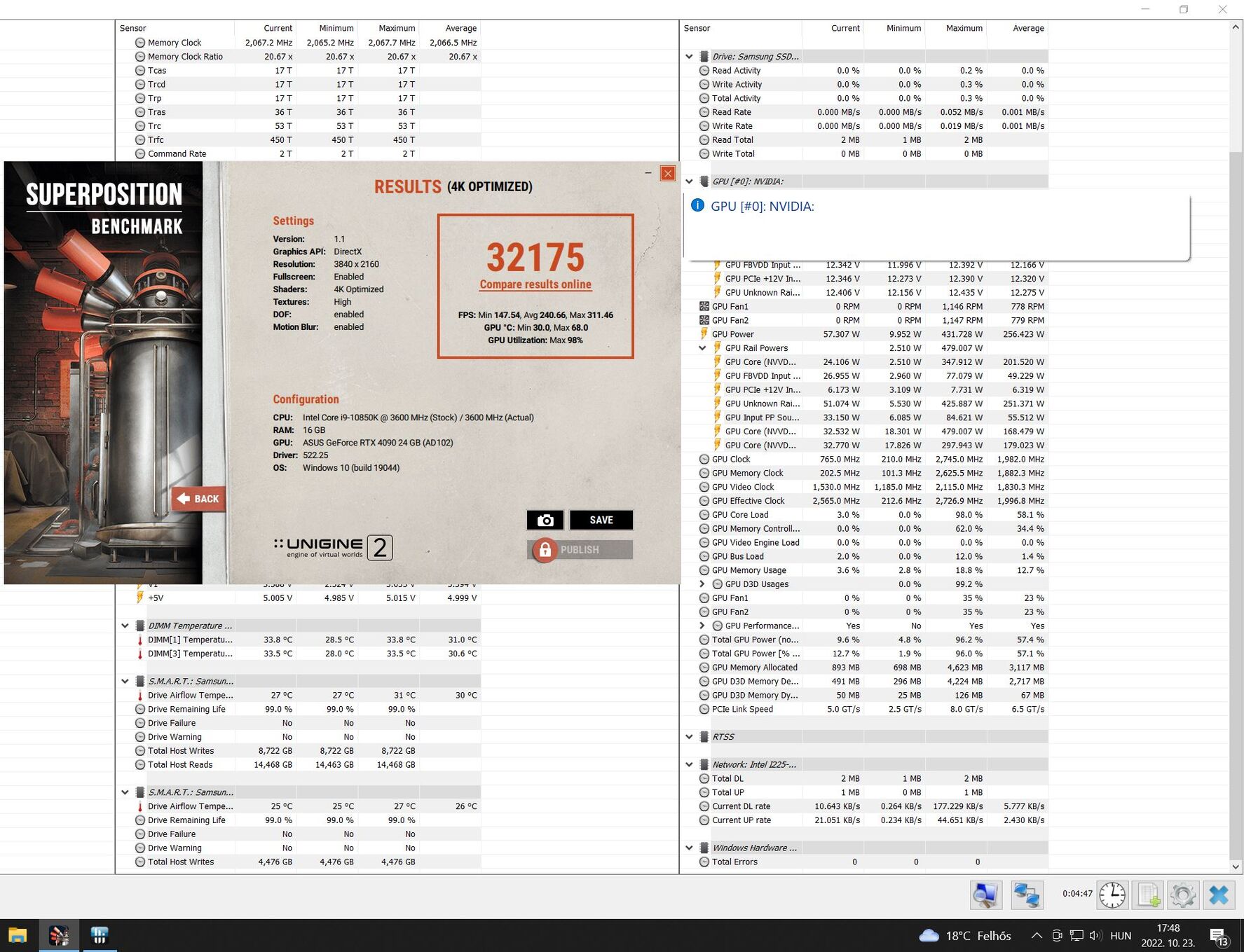1244x952 pixels.
Task: Click the Minimum column header in right panel
Action: coord(894,28)
